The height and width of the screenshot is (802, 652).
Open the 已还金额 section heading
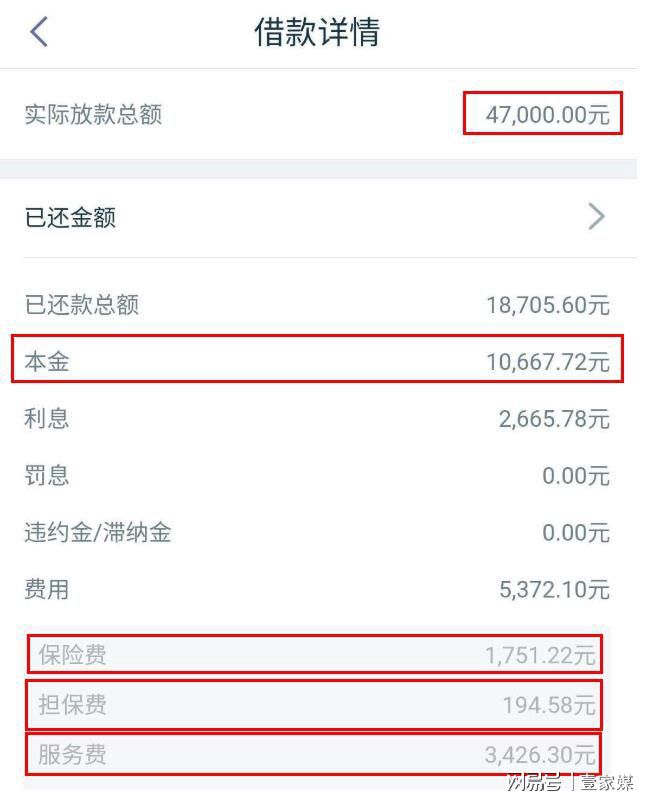click(70, 217)
